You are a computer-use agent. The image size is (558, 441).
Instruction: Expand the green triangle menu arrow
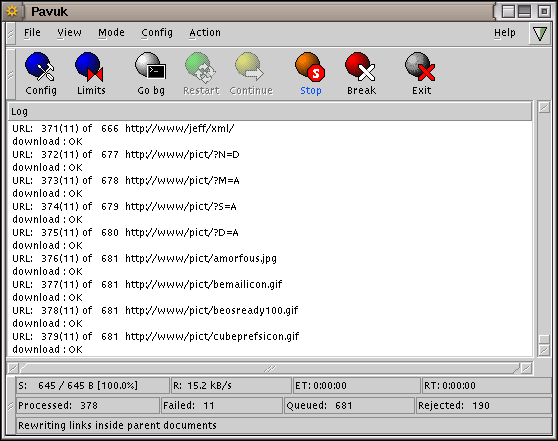click(x=539, y=33)
